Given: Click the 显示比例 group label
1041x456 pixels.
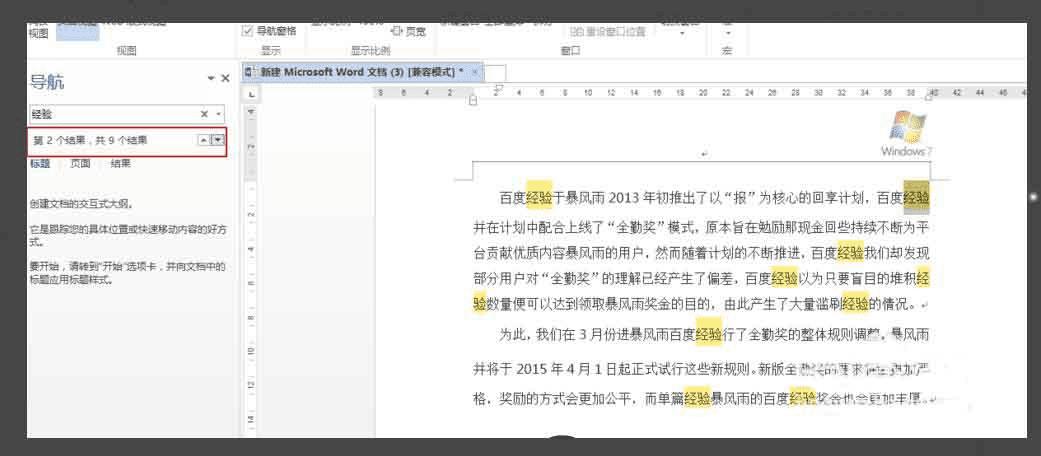Looking at the screenshot, I should tap(370, 50).
